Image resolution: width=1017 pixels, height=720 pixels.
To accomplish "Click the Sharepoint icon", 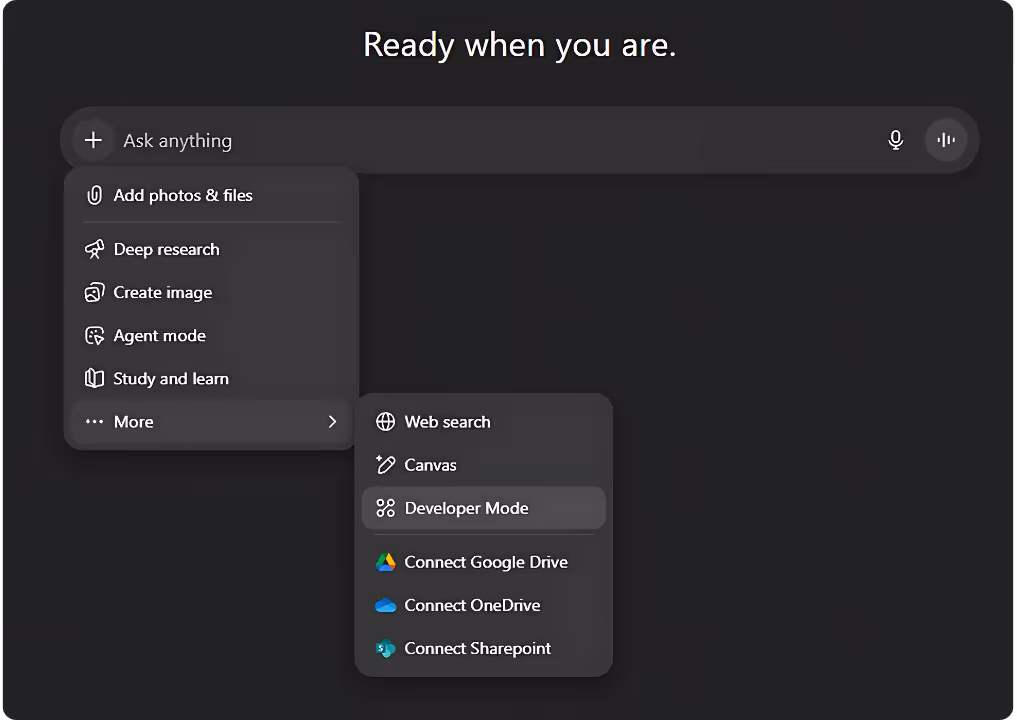I will (x=385, y=648).
